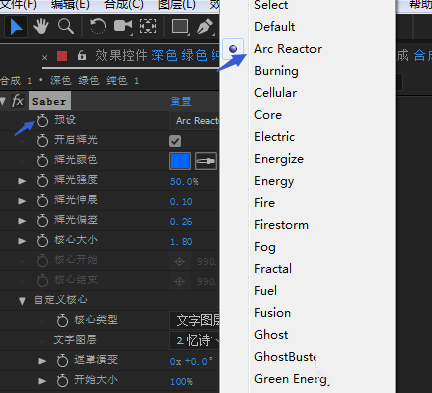Toggle stopwatch for 辉光偏差
Screen dimensions: 432x393
click(42, 221)
